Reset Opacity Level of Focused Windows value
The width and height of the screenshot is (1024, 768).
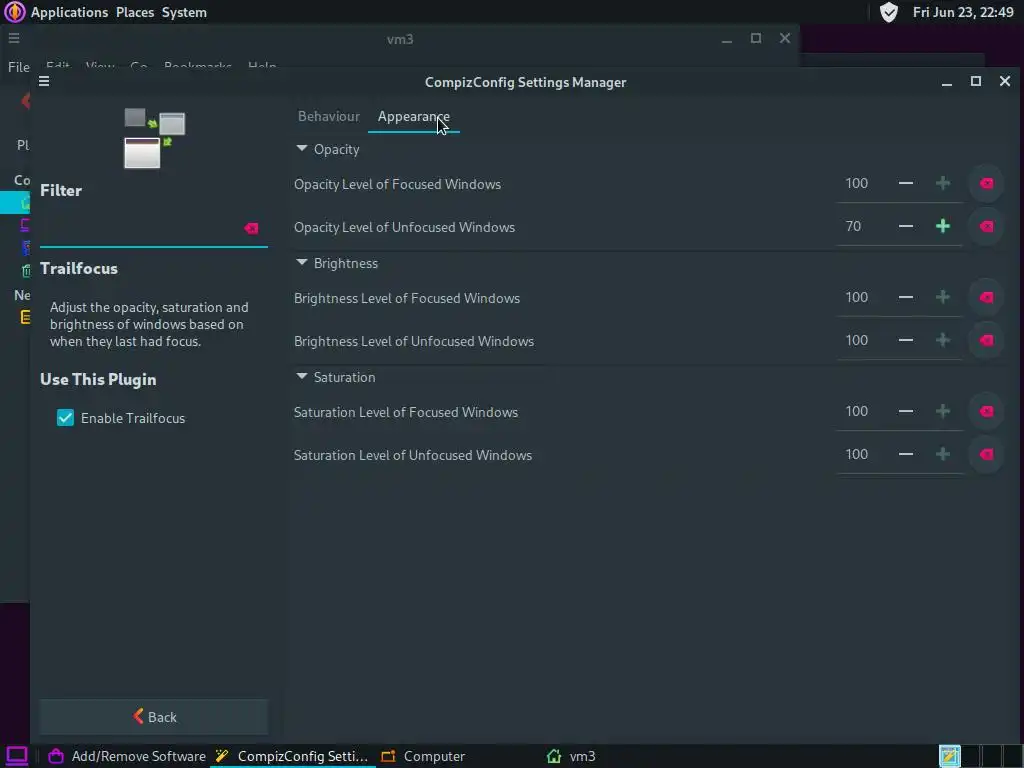coord(986,184)
